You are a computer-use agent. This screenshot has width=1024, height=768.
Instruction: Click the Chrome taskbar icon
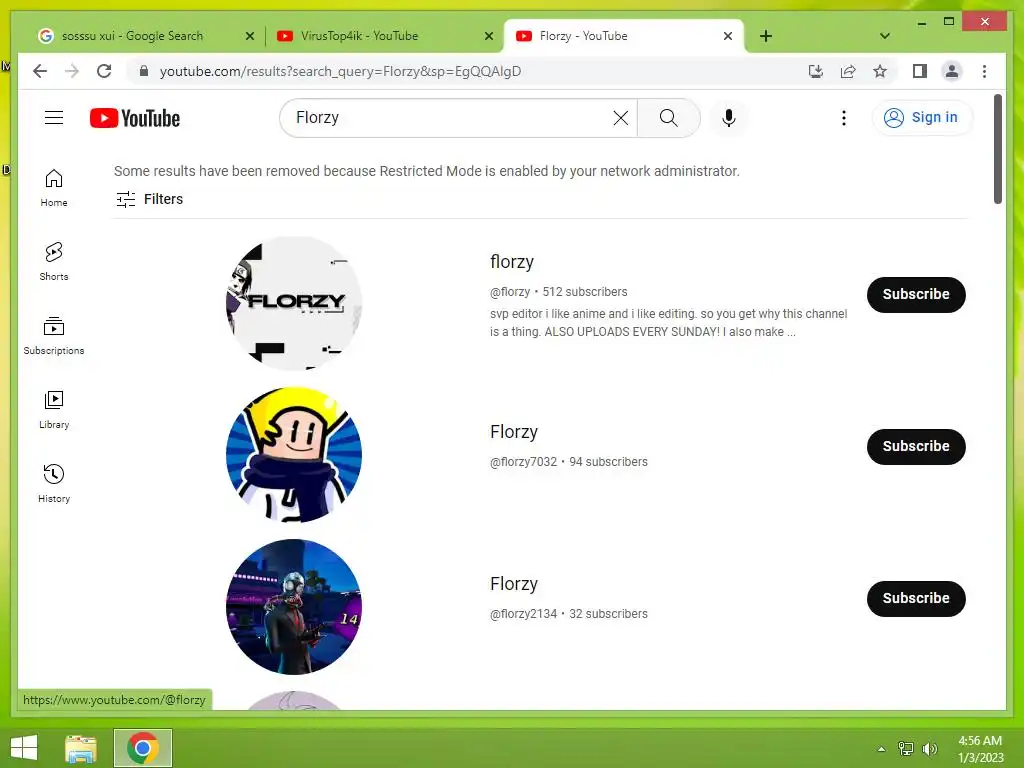pyautogui.click(x=142, y=748)
